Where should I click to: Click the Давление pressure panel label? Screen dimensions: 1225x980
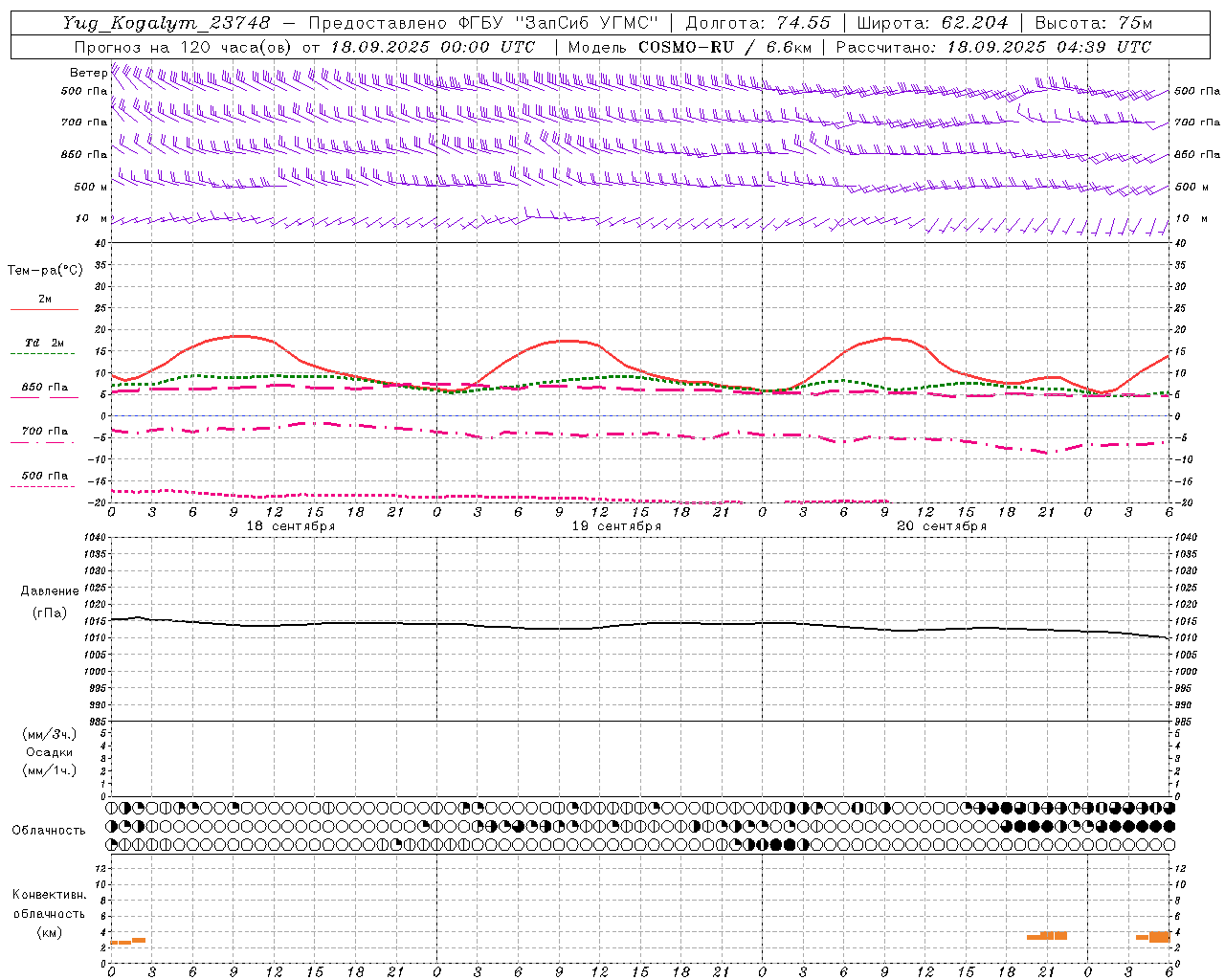click(50, 591)
